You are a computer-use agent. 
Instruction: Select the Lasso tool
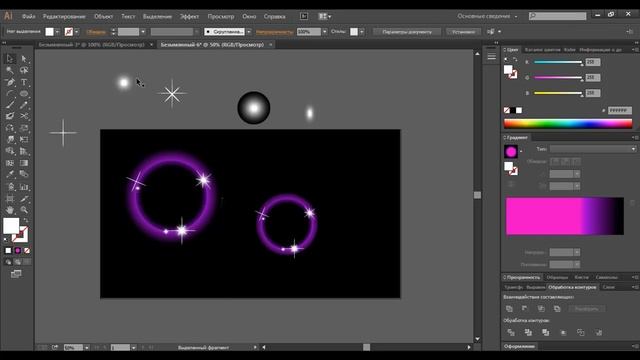(24, 70)
